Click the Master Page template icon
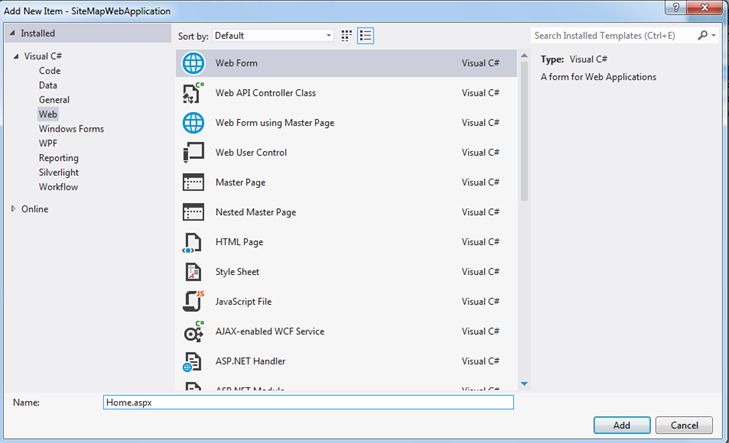 pos(193,182)
